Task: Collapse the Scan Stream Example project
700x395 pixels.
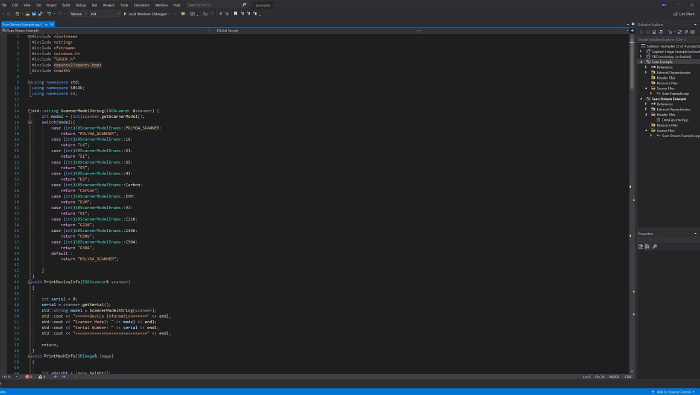Action: pyautogui.click(x=642, y=99)
